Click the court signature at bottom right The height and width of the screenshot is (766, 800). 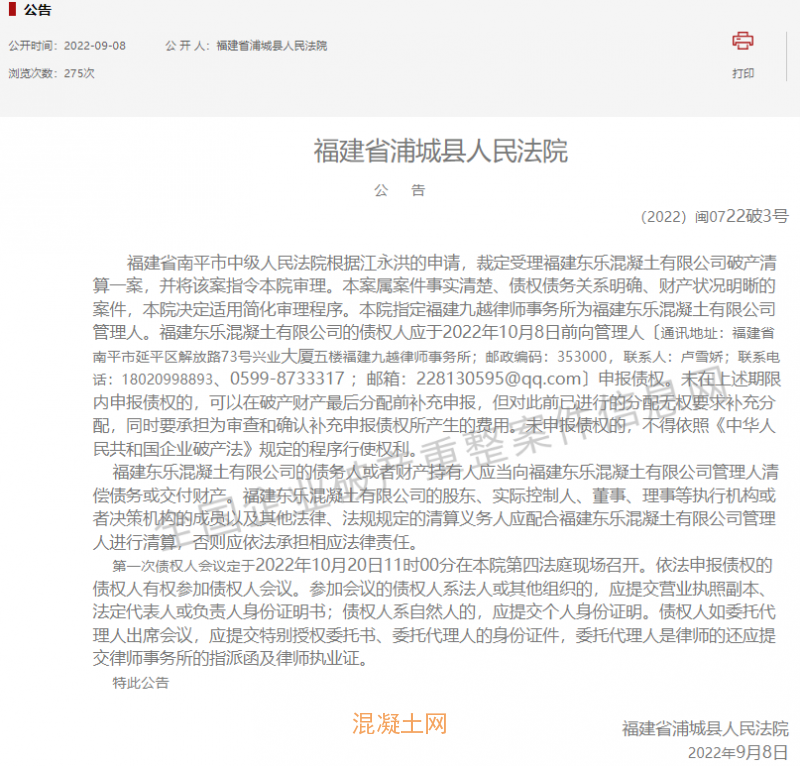coord(704,728)
